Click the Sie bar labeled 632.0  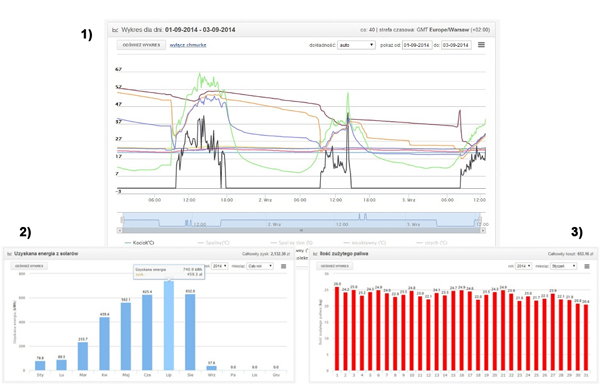tap(190, 332)
